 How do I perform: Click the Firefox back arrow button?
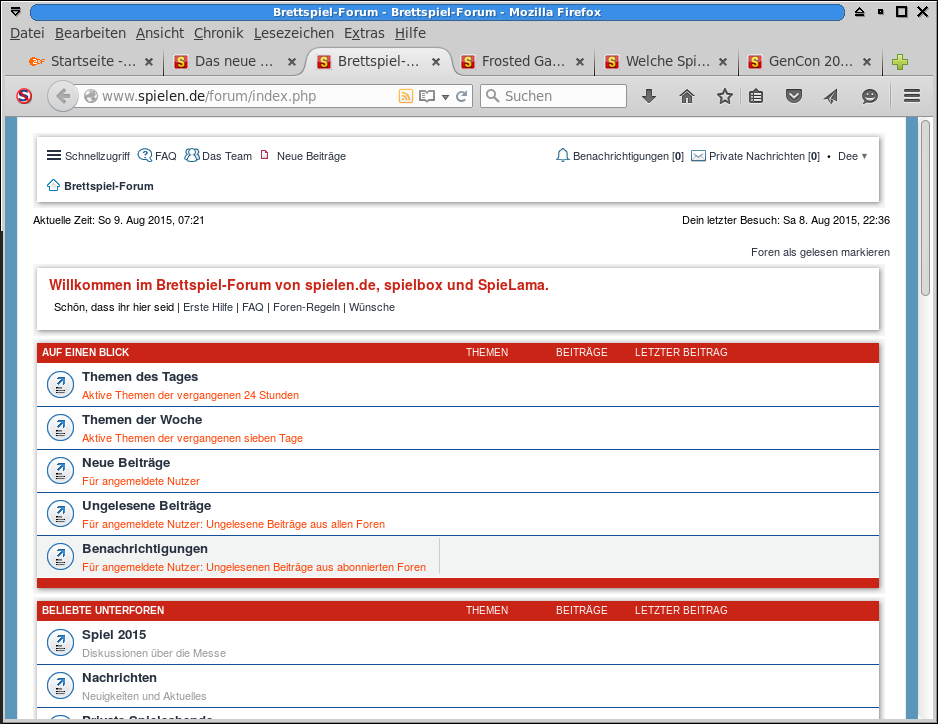pyautogui.click(x=63, y=96)
